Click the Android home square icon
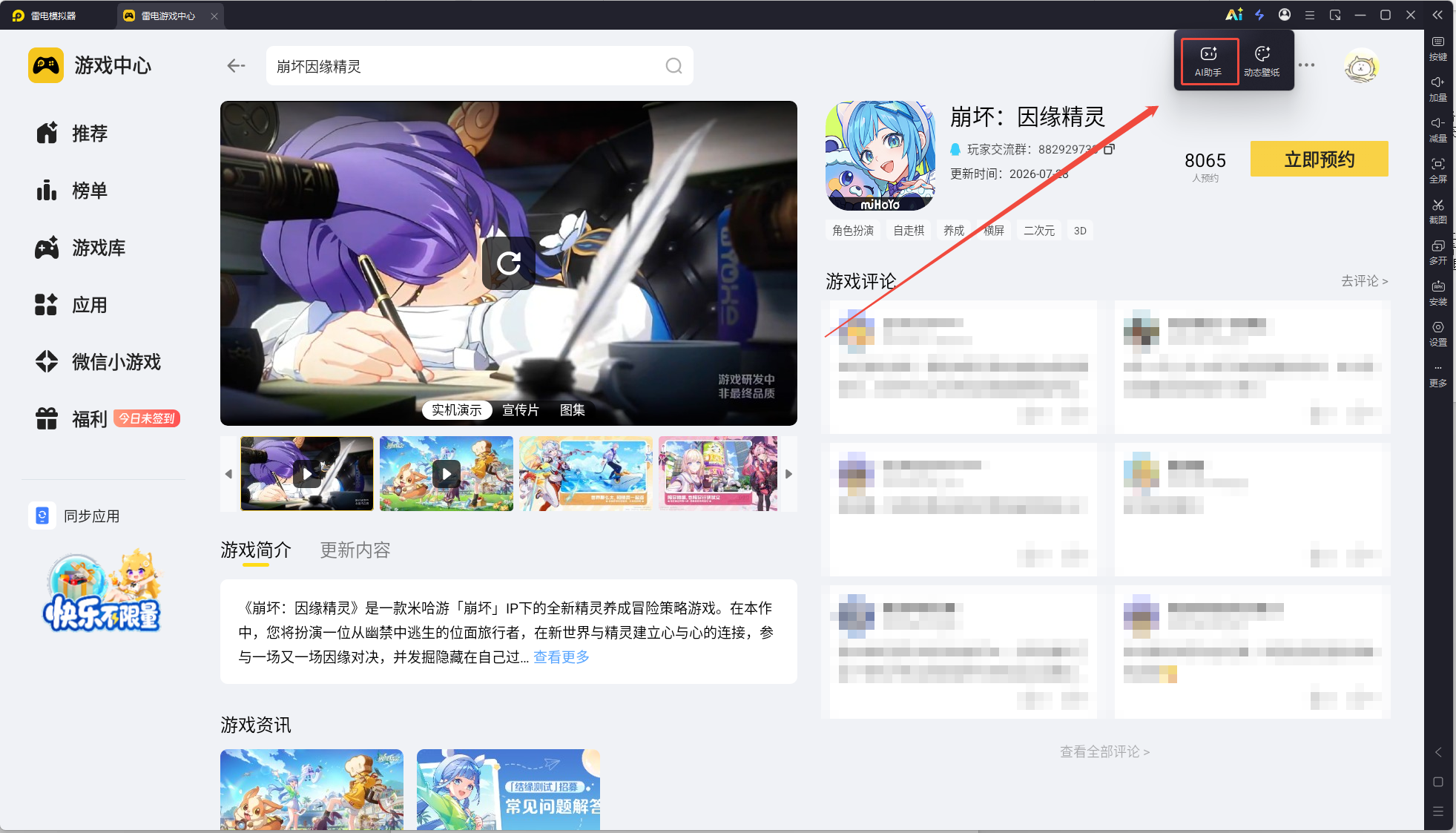The height and width of the screenshot is (833, 1456). (1438, 782)
